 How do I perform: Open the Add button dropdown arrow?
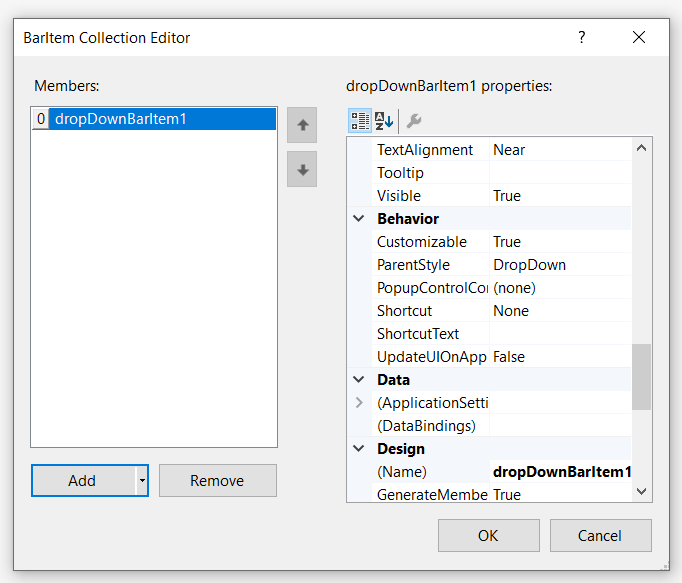pyautogui.click(x=142, y=480)
